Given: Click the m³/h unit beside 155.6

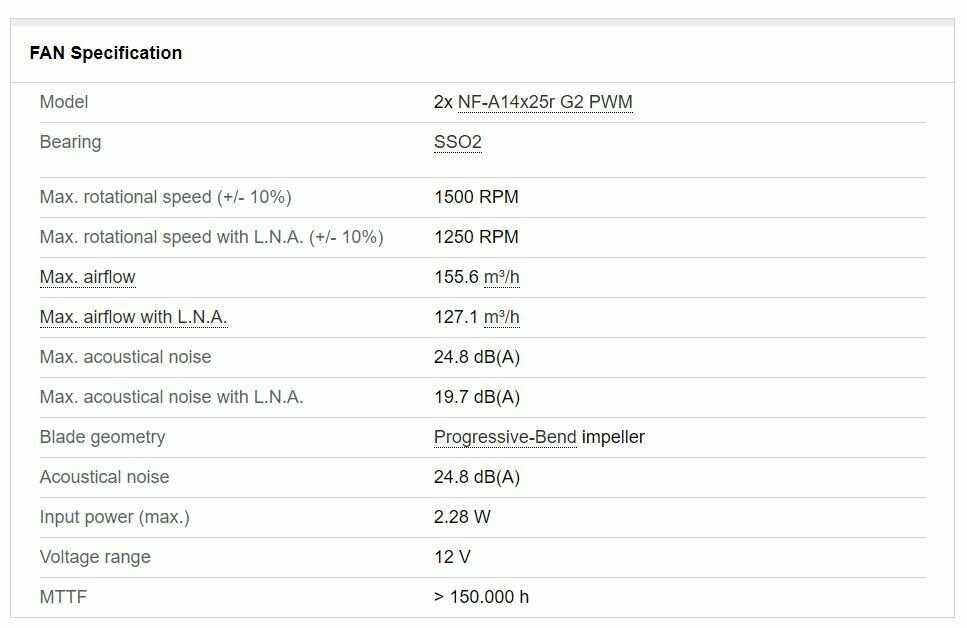Looking at the screenshot, I should [x=501, y=277].
